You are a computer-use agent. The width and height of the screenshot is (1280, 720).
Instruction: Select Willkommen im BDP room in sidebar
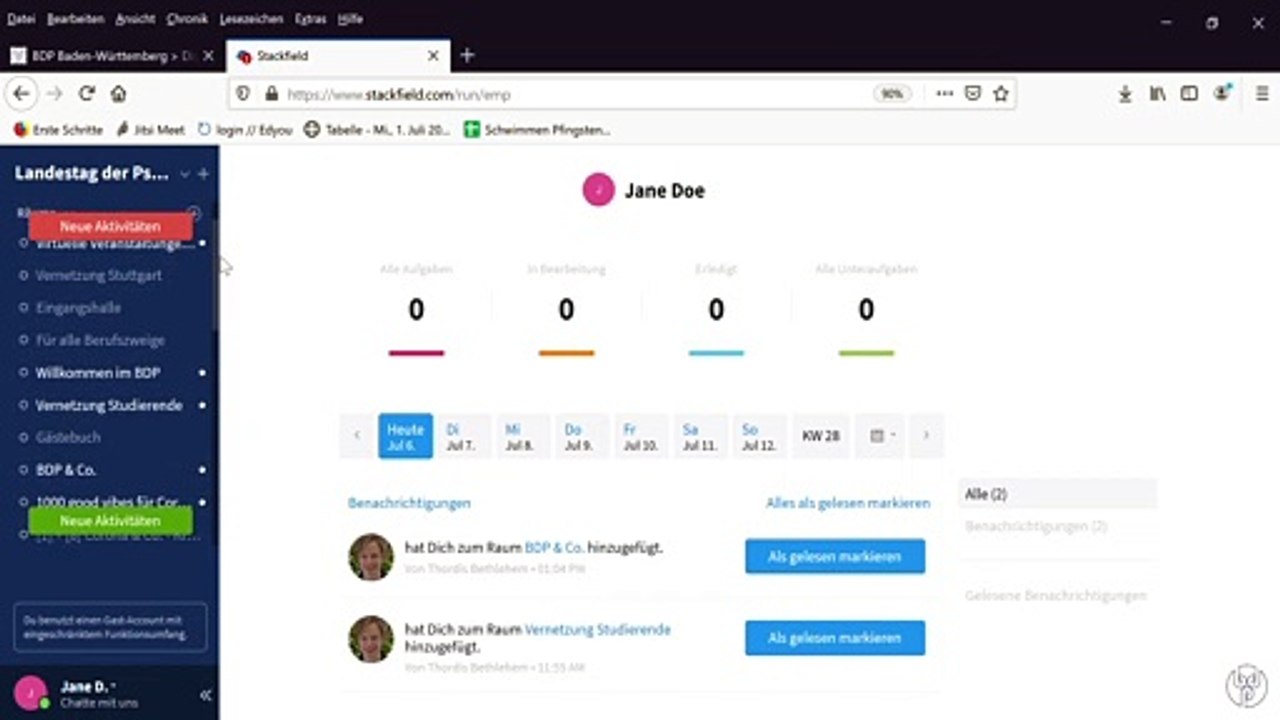(98, 373)
